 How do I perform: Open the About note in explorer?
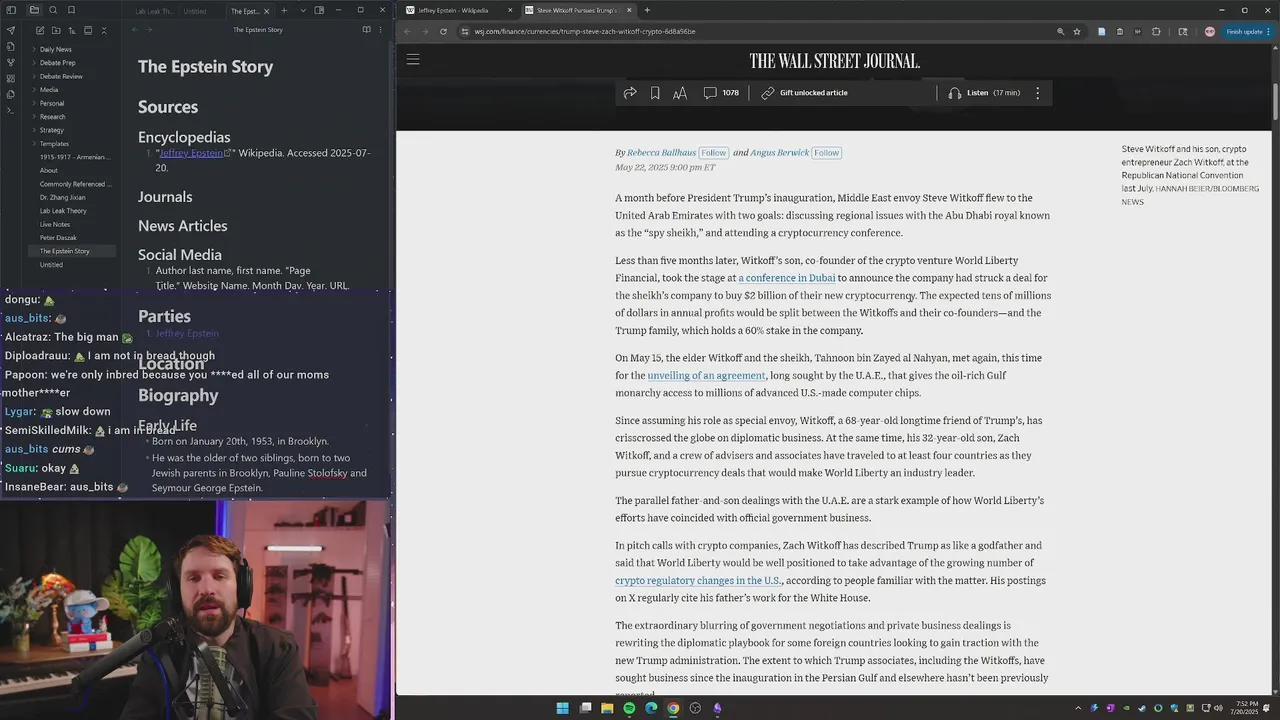pos(49,170)
